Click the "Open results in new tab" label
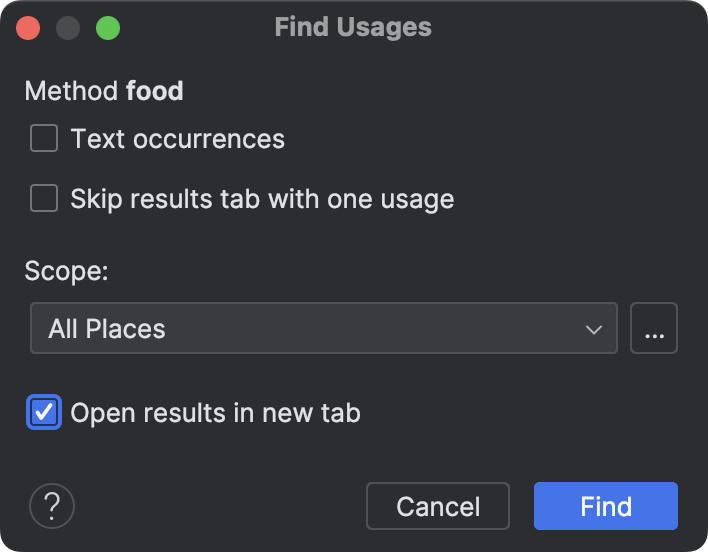This screenshot has width=708, height=552. 215,412
